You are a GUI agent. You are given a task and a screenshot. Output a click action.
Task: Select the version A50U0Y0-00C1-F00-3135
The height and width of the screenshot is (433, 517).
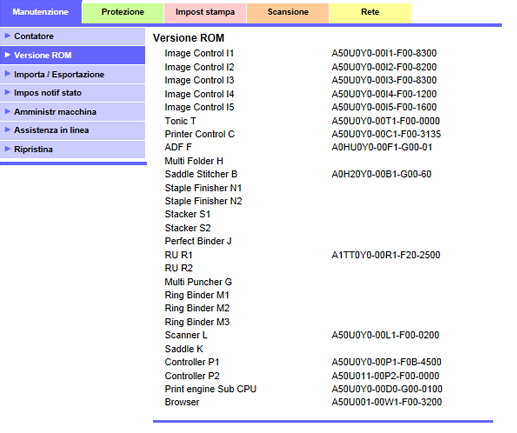pyautogui.click(x=386, y=134)
